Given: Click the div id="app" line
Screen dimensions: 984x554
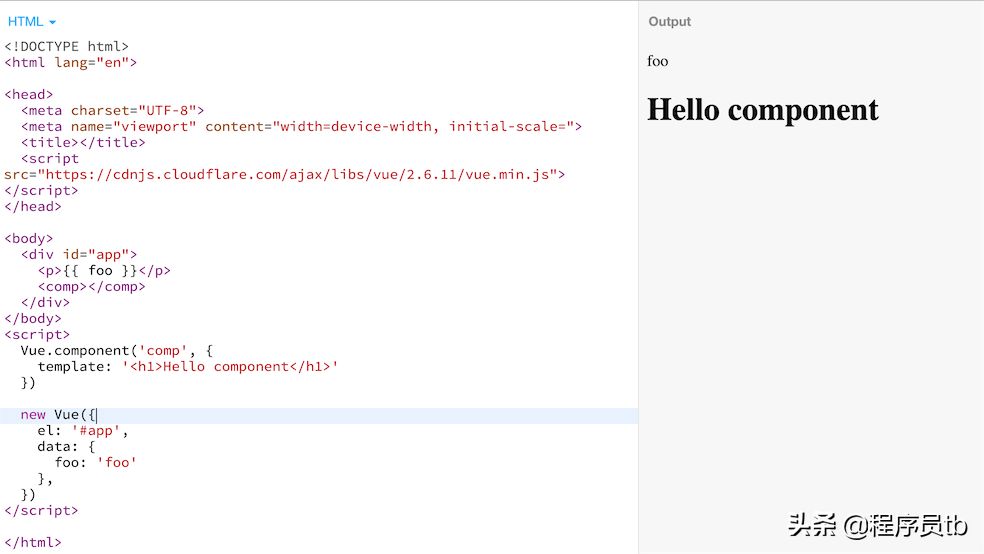Looking at the screenshot, I should coord(79,254).
